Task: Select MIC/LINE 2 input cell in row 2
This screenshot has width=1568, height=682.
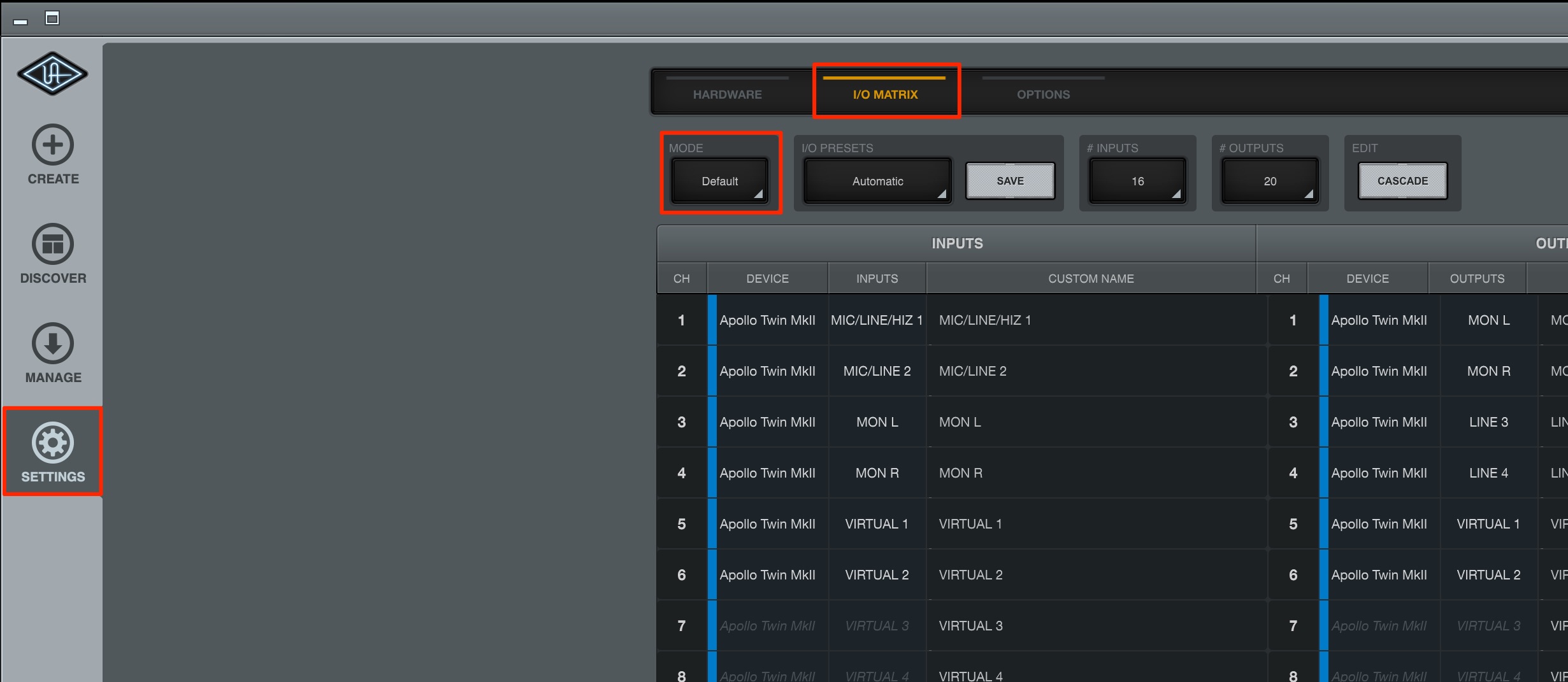Action: click(877, 371)
